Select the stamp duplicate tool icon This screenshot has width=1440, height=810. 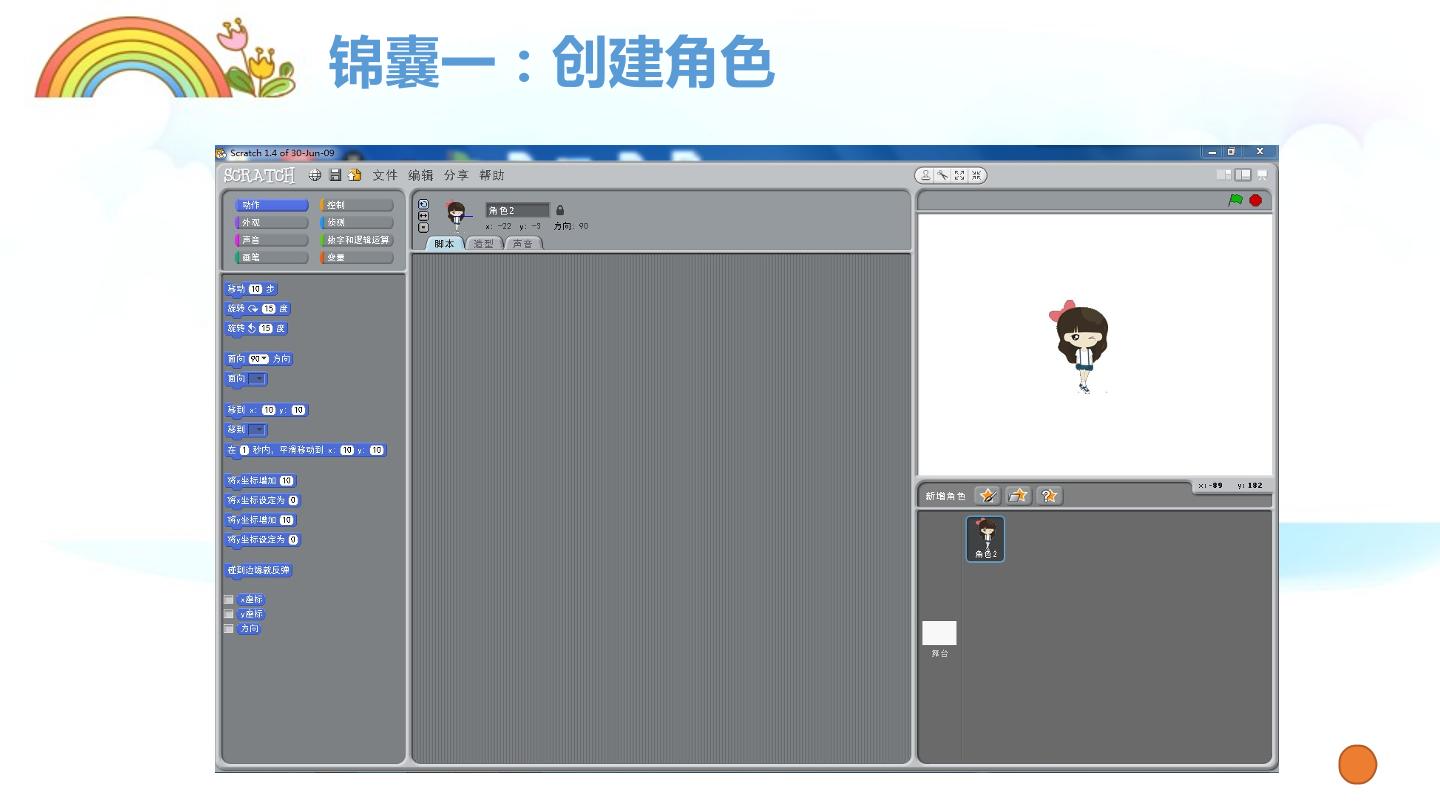(926, 175)
